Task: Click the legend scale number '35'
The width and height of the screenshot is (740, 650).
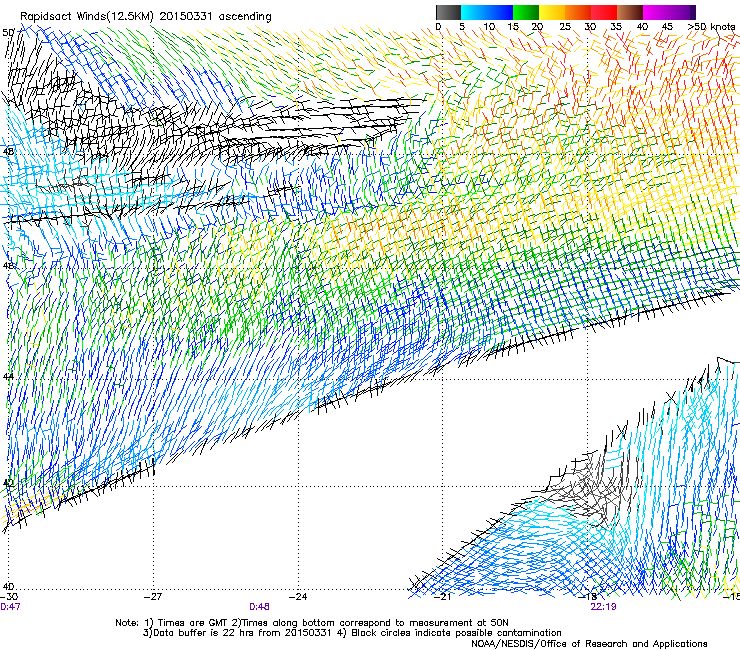Action: tap(616, 26)
